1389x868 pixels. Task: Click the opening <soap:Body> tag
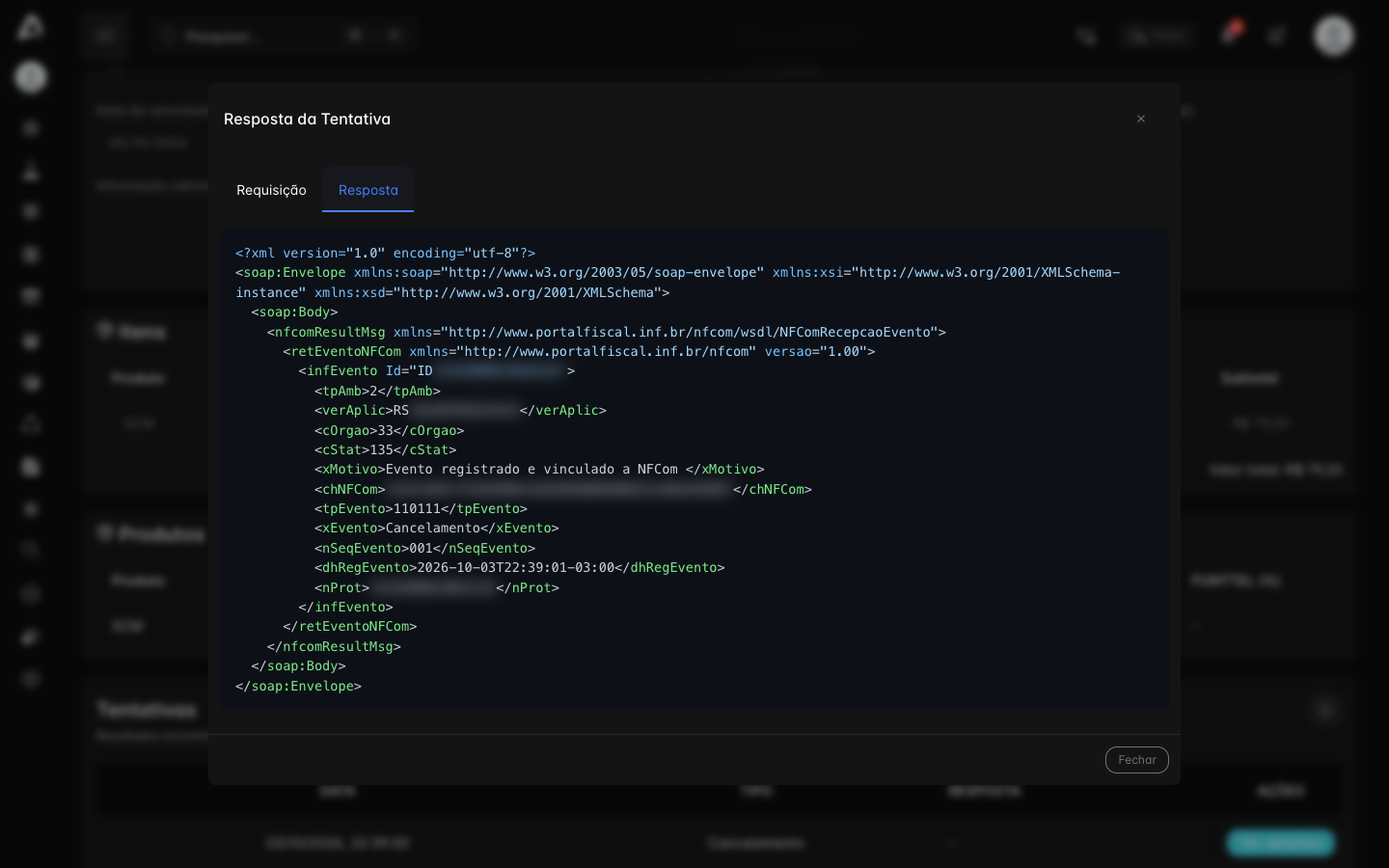click(x=294, y=312)
